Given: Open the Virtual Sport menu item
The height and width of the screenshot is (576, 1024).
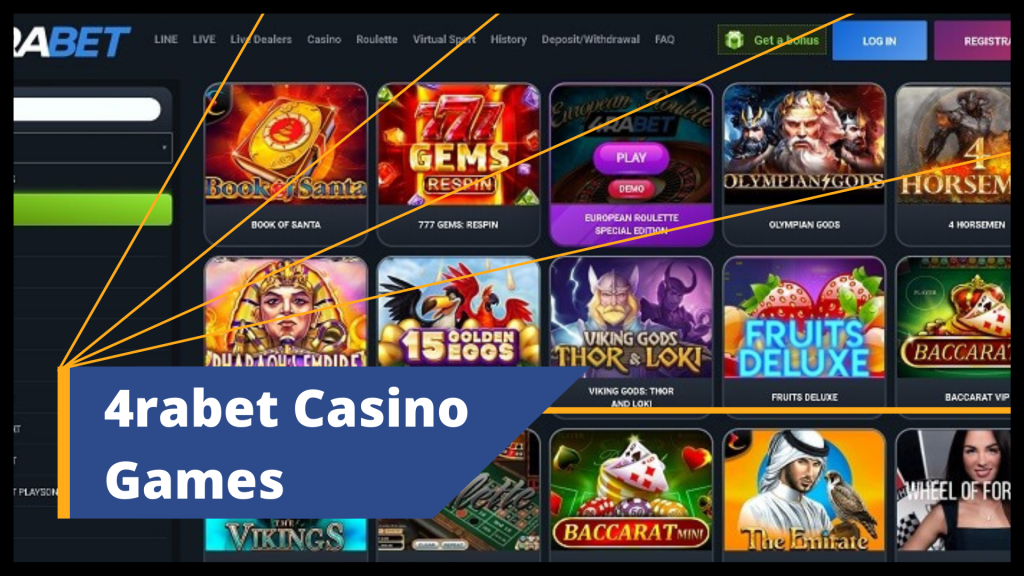Looking at the screenshot, I should [444, 39].
